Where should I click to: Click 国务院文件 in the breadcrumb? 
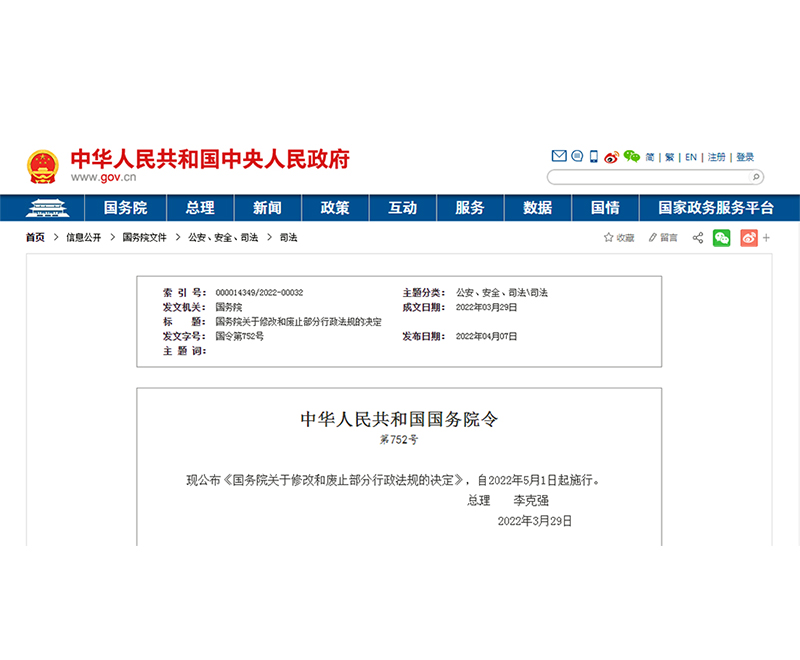pos(144,238)
